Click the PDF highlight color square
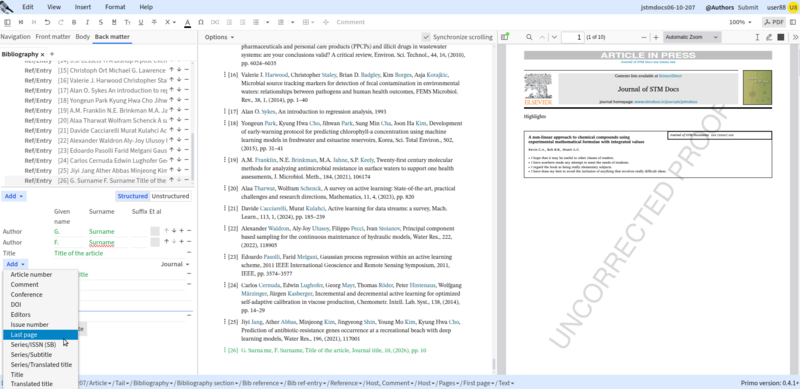Screen dimensions: 800x389 pyautogui.click(x=781, y=37)
